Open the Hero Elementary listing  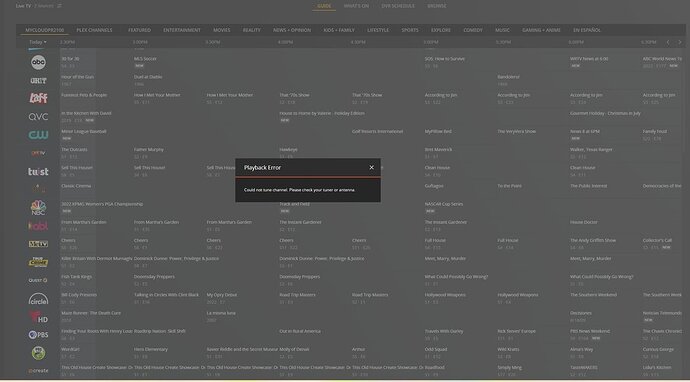click(x=151, y=349)
